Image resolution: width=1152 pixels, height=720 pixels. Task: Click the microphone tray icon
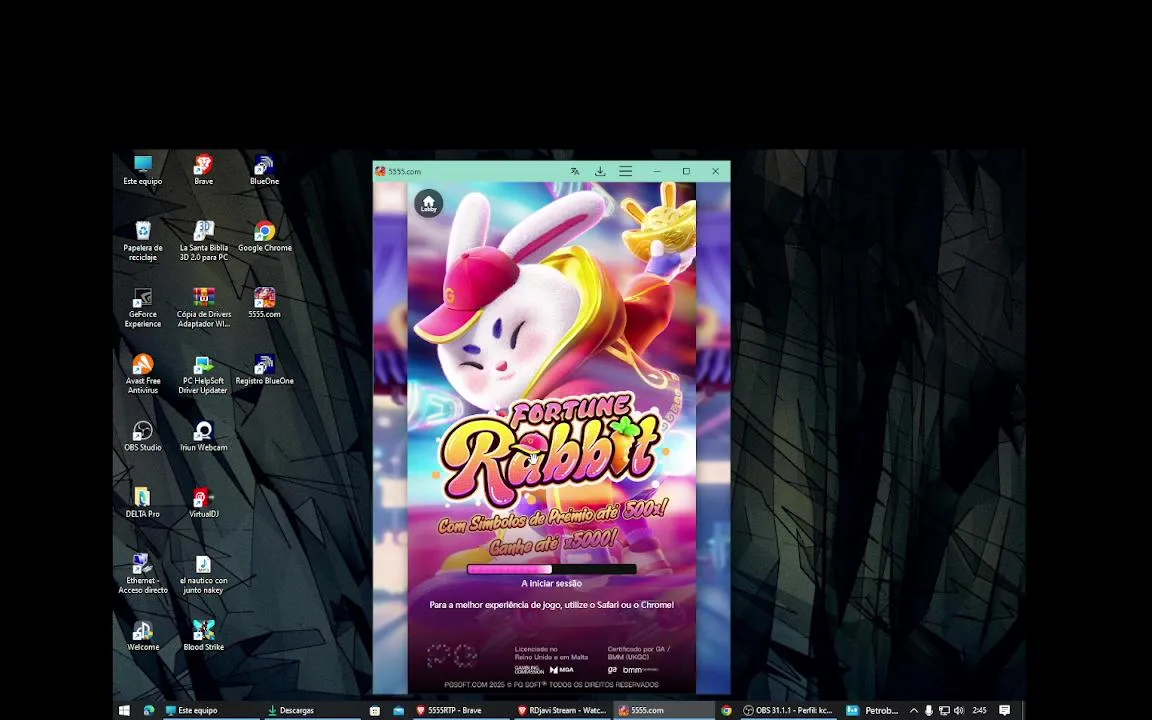tap(929, 710)
